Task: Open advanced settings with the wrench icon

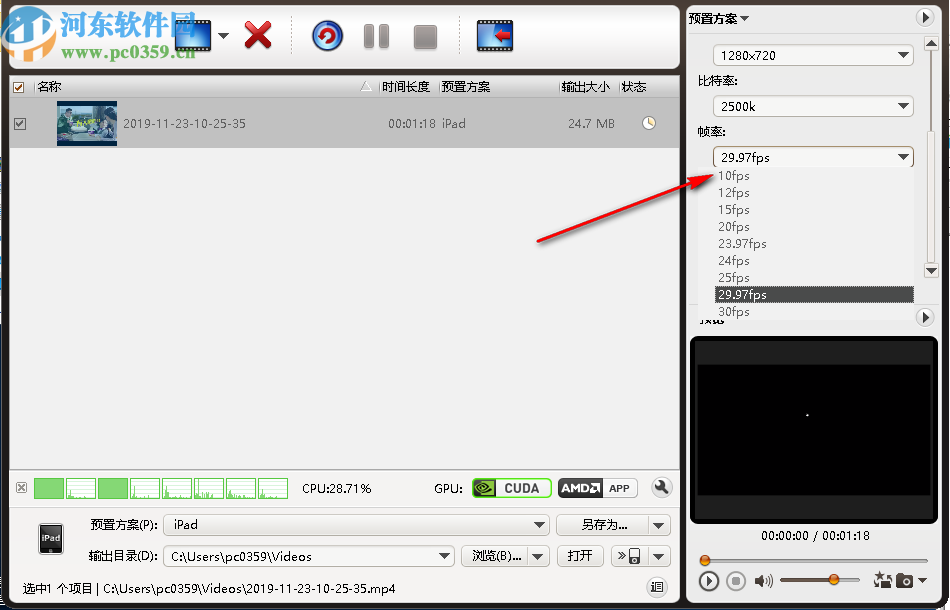Action: pos(661,488)
